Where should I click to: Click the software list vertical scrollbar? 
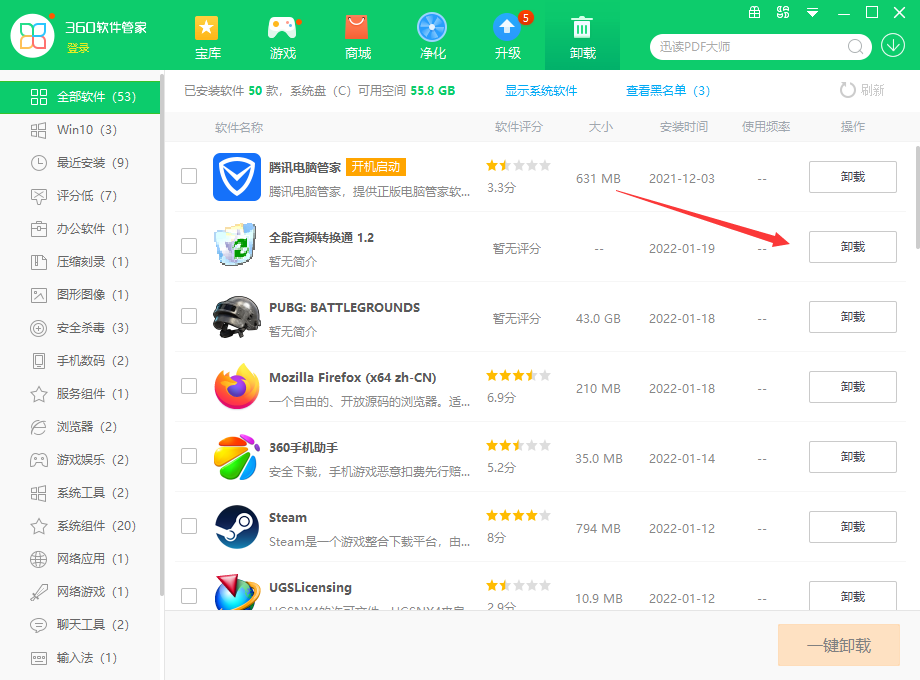pyautogui.click(x=916, y=197)
